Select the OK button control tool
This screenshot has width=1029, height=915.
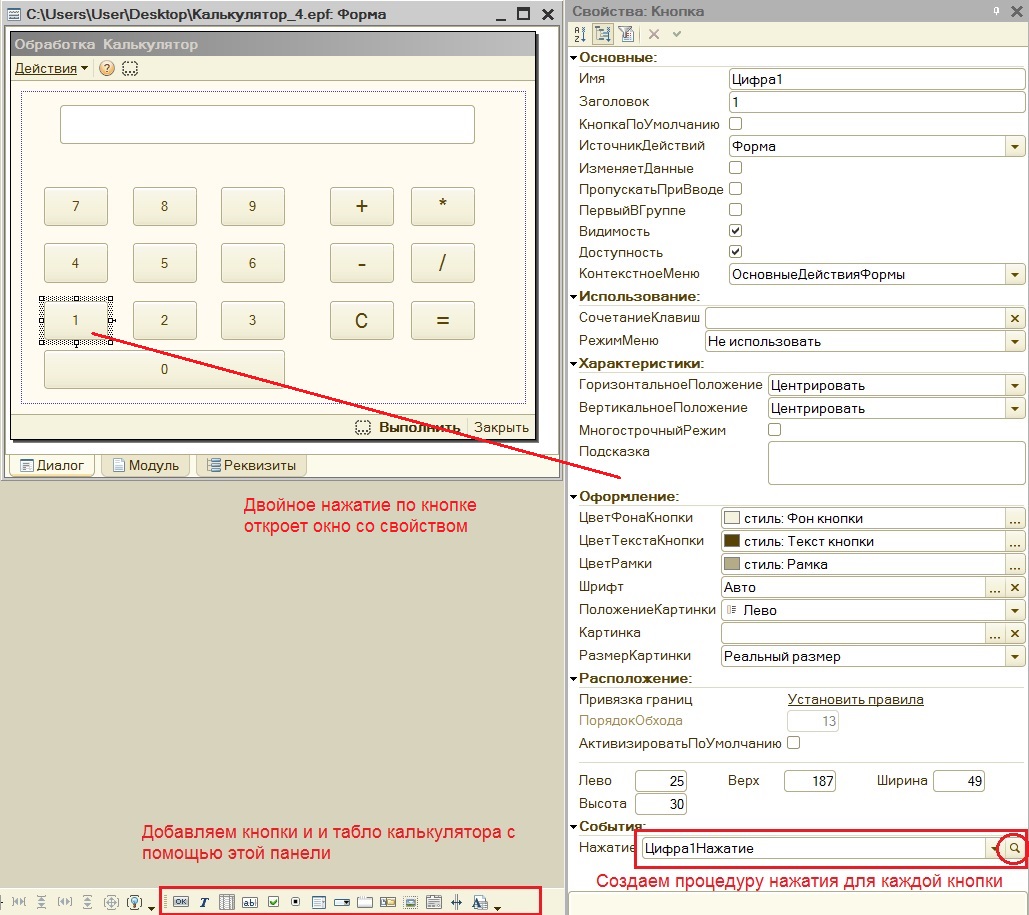(x=181, y=902)
